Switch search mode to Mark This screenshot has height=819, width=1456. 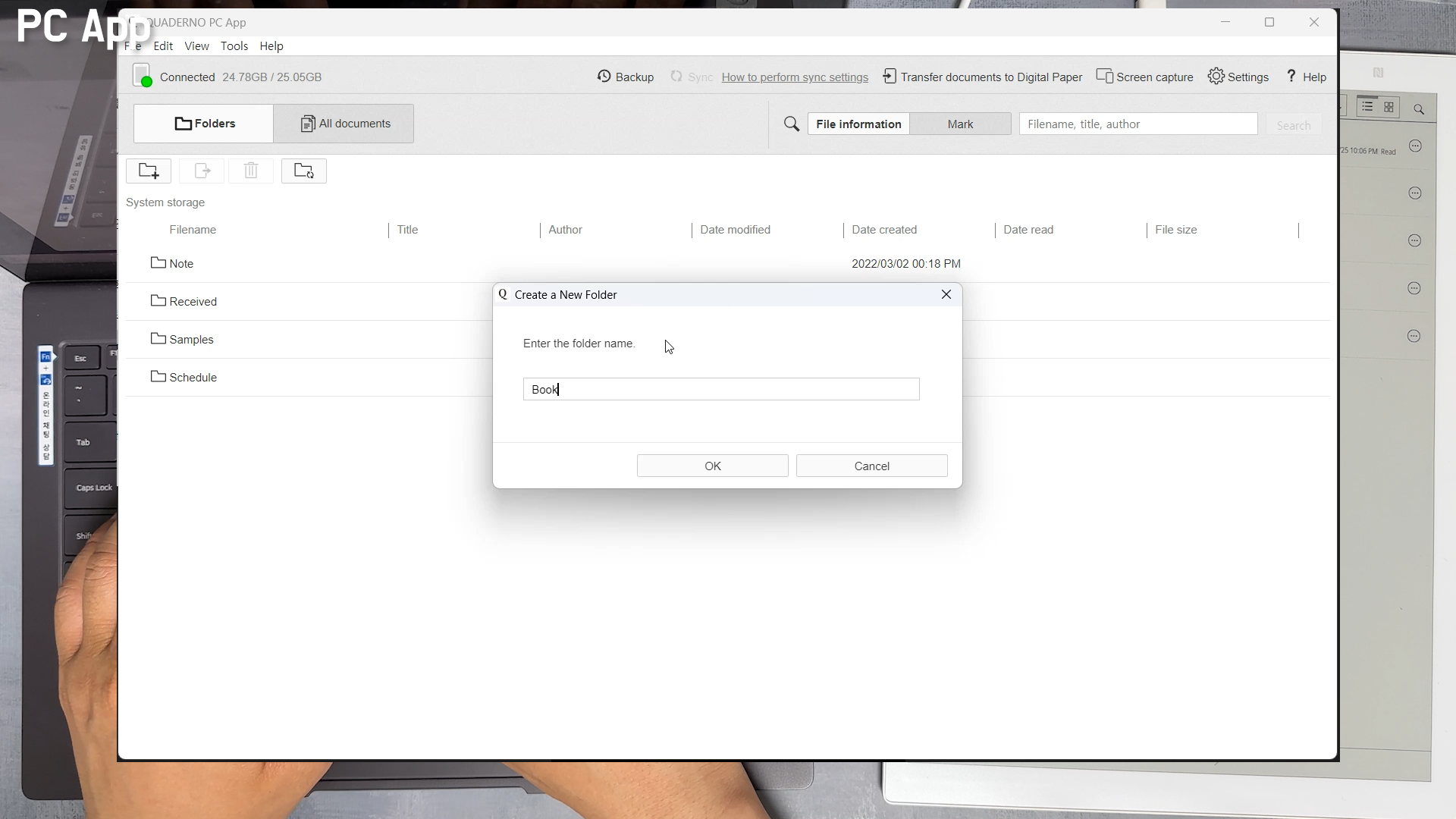click(x=960, y=124)
